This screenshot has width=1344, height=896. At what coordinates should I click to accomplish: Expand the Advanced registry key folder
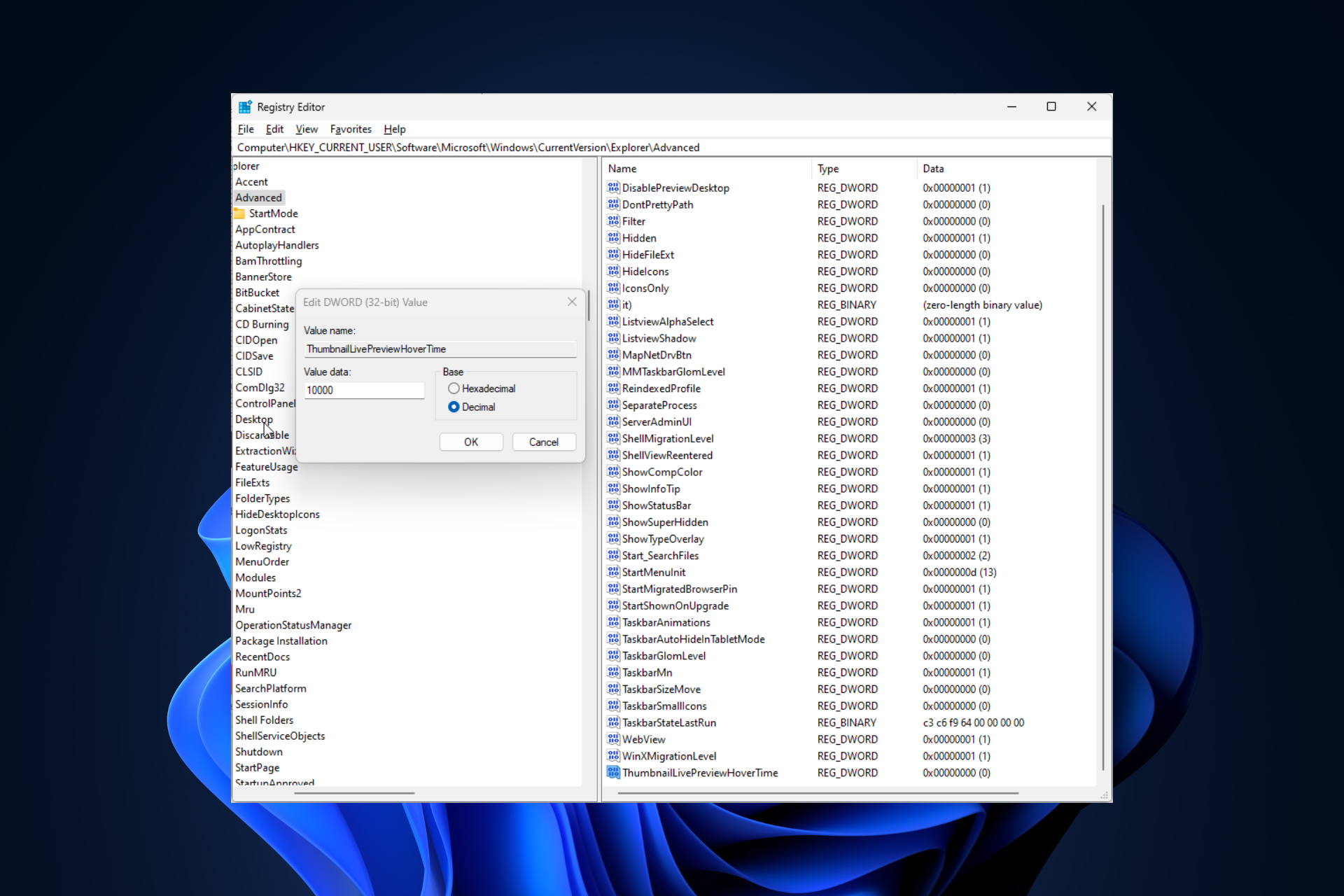259,197
